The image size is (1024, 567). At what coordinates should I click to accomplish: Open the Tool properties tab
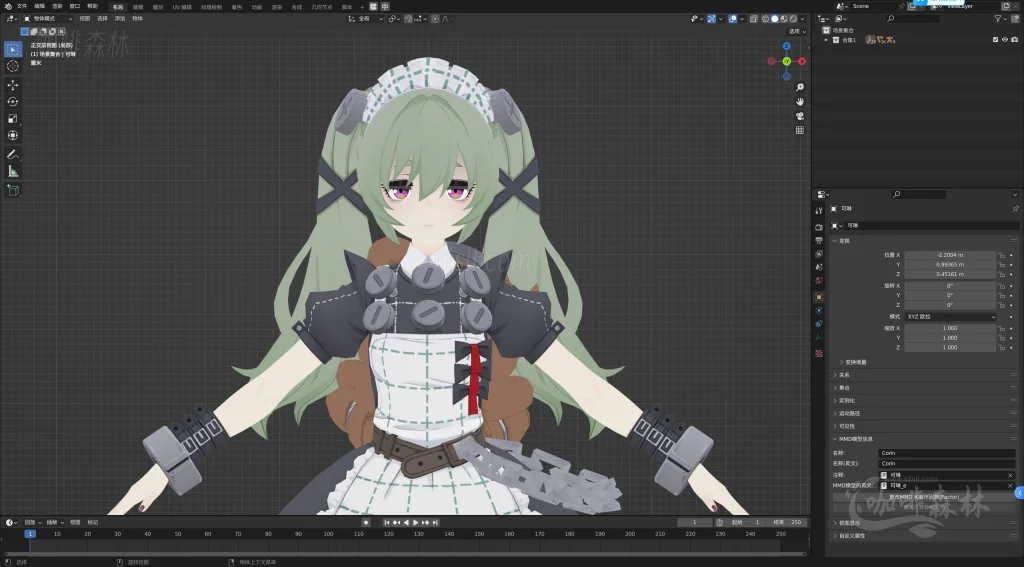tap(819, 210)
